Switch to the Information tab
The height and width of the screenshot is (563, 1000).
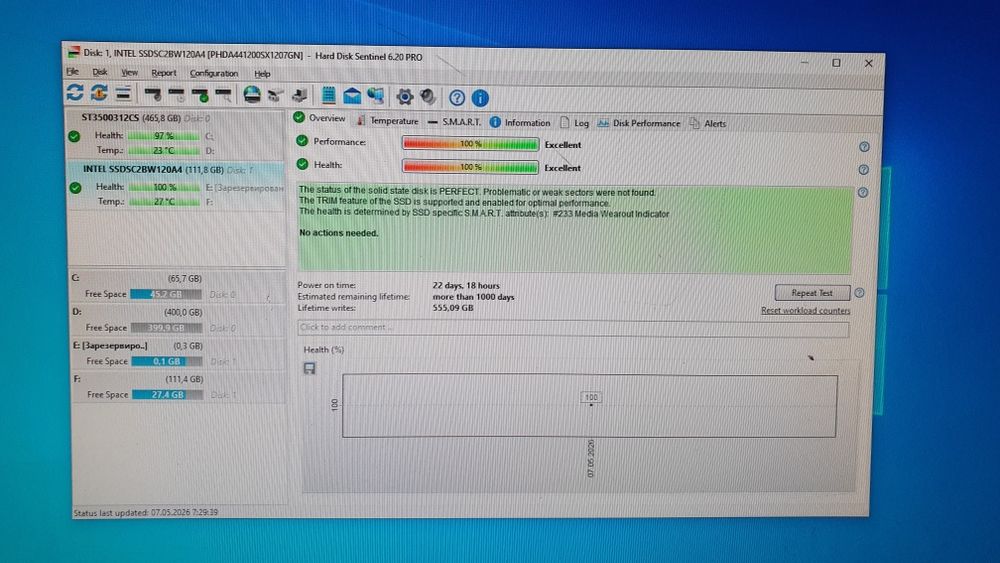[520, 122]
